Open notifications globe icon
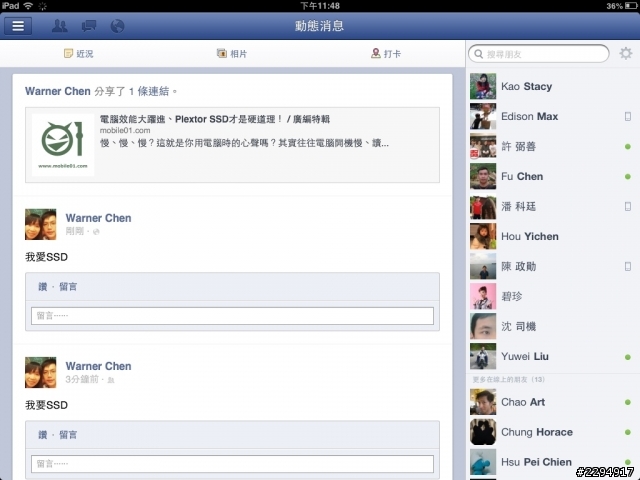The width and height of the screenshot is (640, 480). coord(117,26)
